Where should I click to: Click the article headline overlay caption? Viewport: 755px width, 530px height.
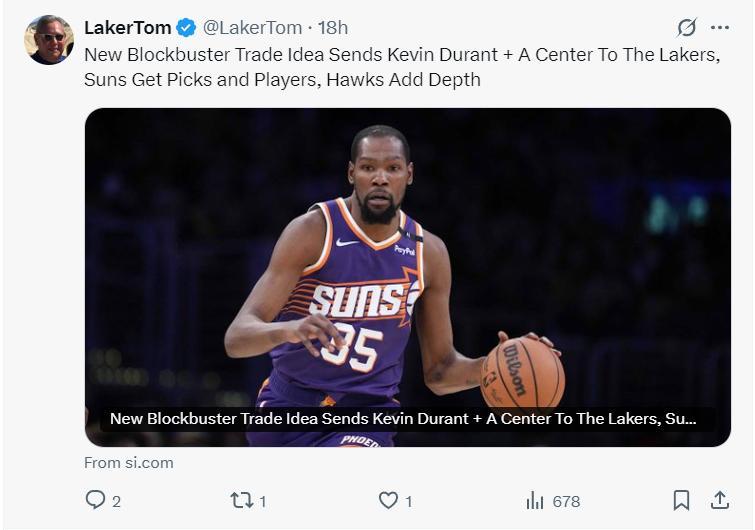(402, 419)
